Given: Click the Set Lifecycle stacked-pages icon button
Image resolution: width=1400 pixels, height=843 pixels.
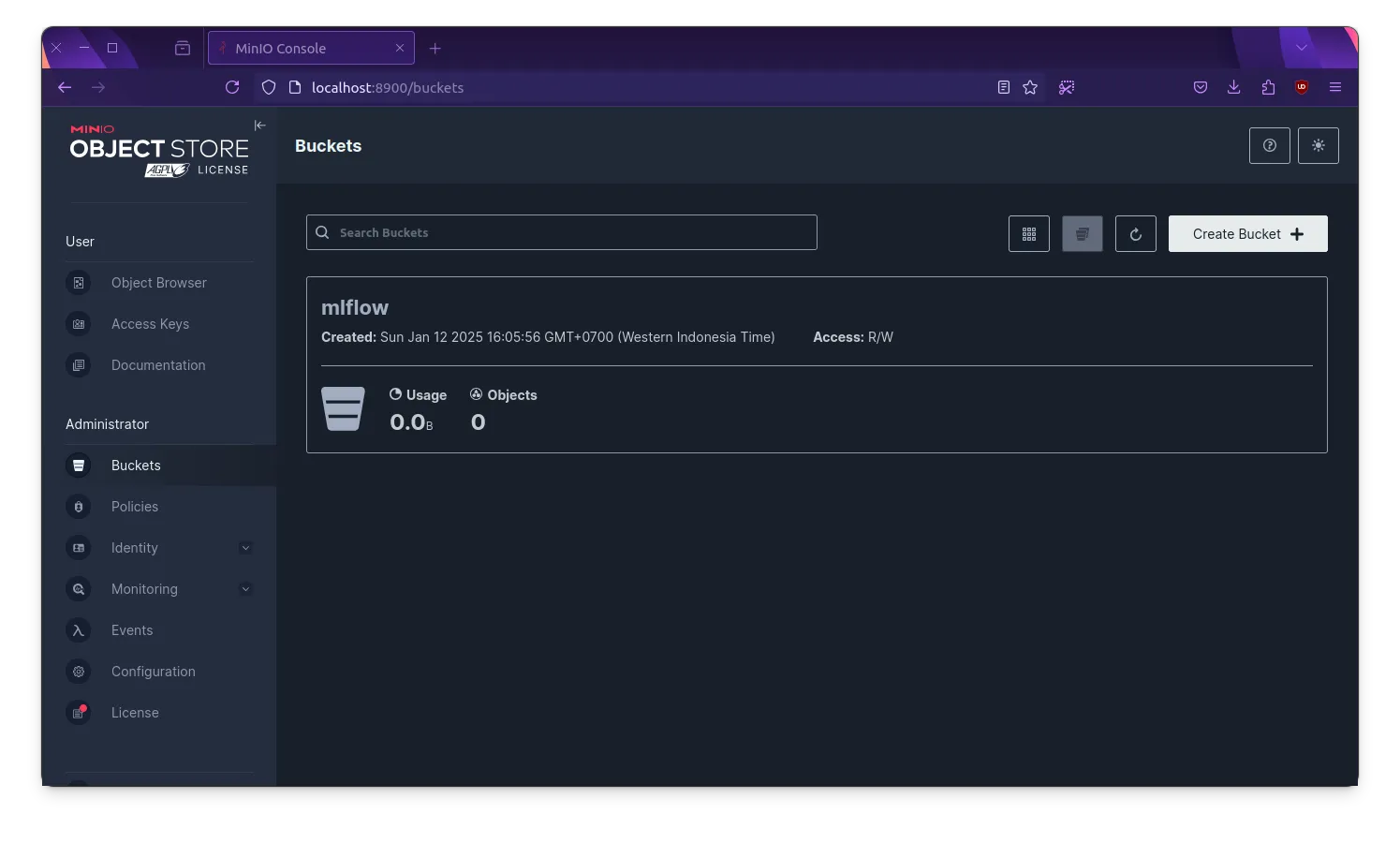Looking at the screenshot, I should click(x=1083, y=234).
